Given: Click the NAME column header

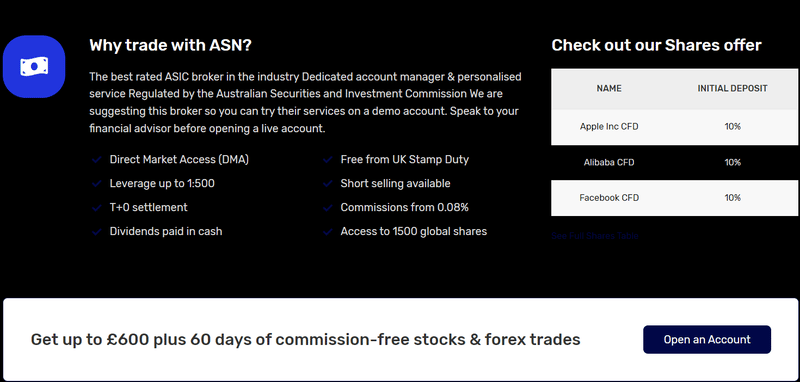Looking at the screenshot, I should coord(609,89).
